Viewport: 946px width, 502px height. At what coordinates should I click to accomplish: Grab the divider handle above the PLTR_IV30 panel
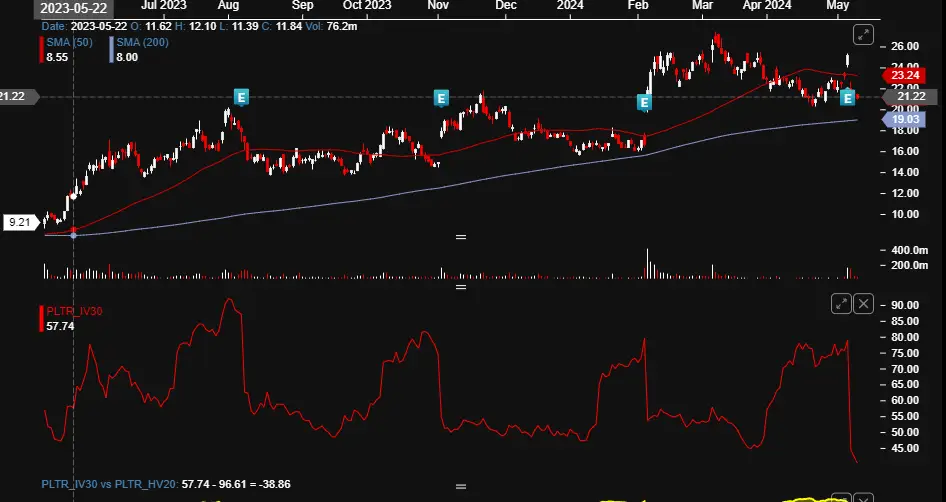(461, 287)
